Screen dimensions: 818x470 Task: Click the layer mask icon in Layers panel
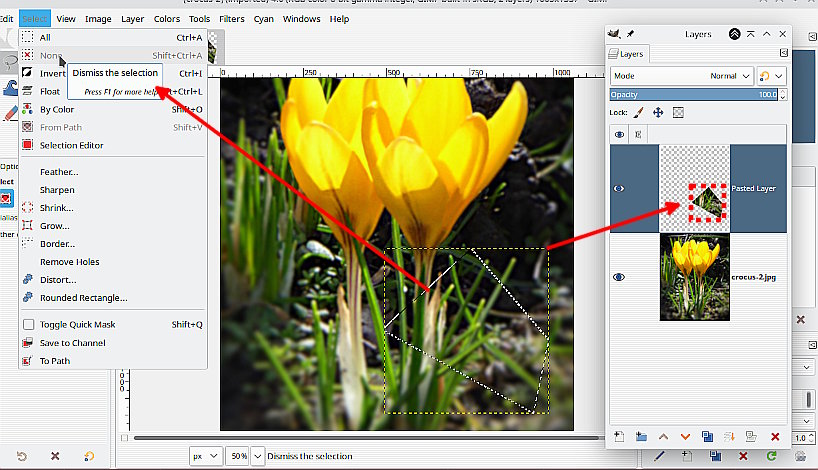tap(751, 437)
